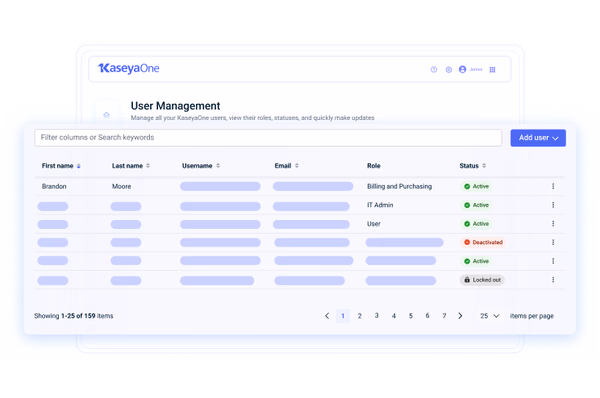The width and height of the screenshot is (600, 398).
Task: Go to page 5
Action: 411,316
